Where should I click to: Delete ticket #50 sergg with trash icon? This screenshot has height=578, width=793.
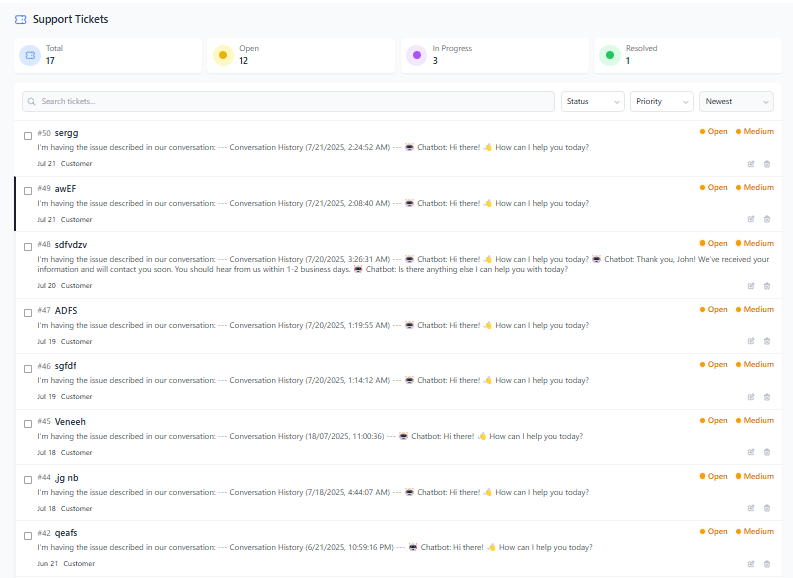tap(767, 164)
